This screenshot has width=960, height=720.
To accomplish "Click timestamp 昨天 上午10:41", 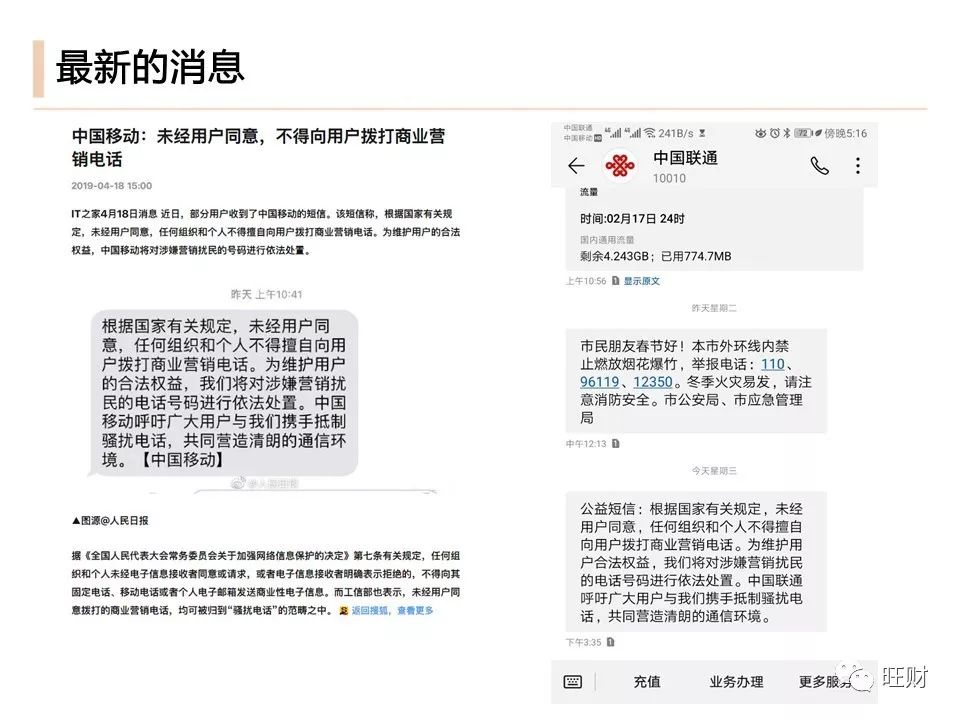I will point(266,294).
